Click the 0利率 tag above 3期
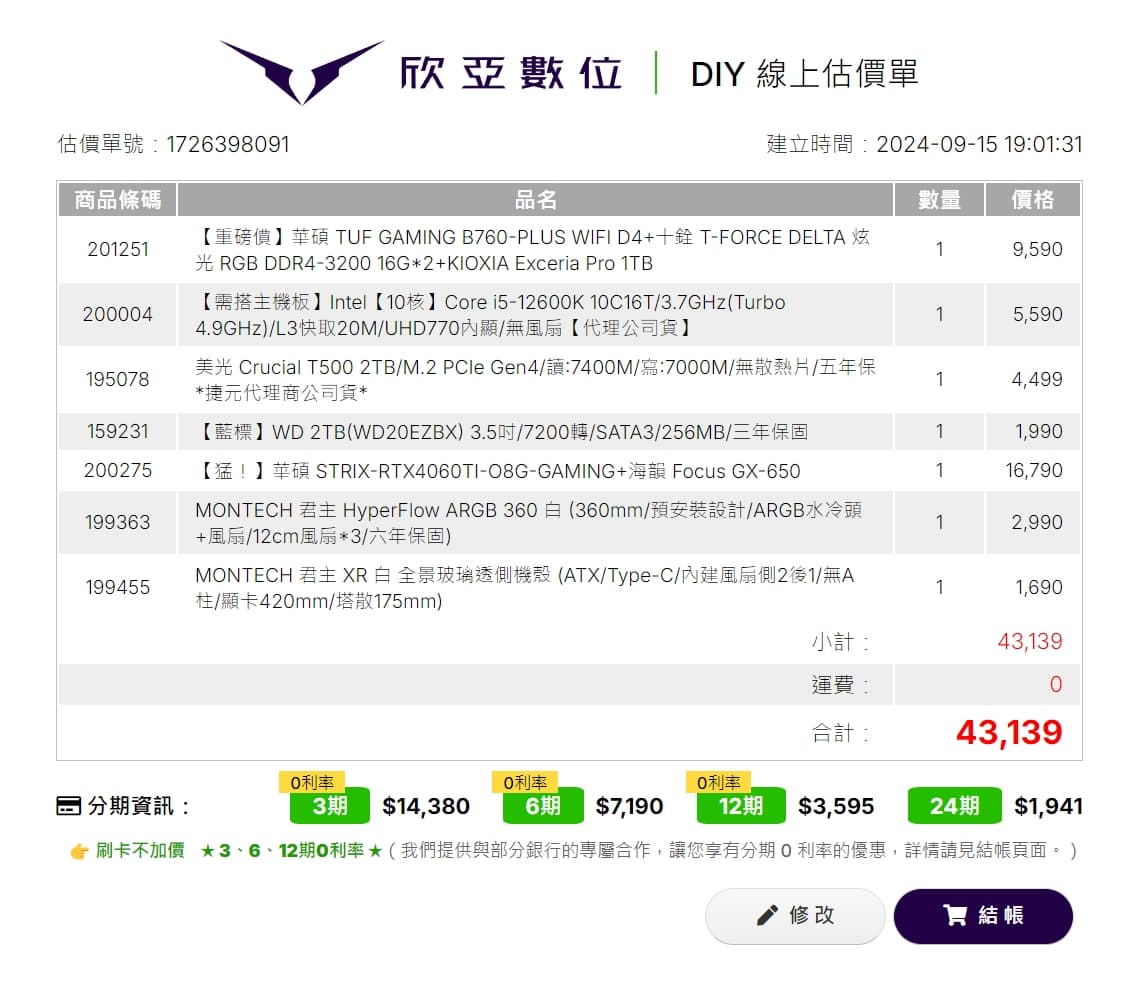The image size is (1140, 984). pos(312,783)
